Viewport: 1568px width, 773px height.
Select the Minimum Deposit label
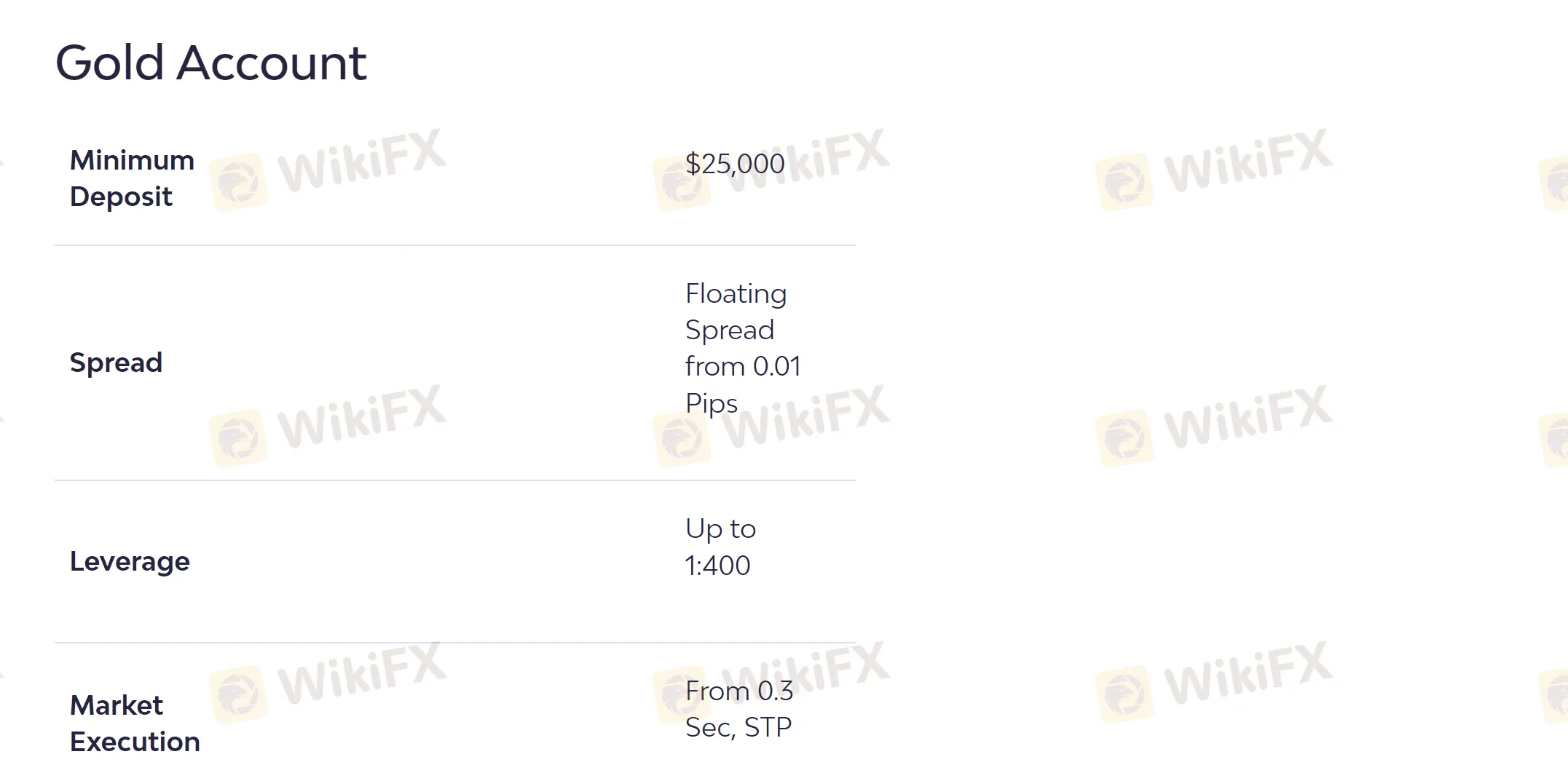132,178
